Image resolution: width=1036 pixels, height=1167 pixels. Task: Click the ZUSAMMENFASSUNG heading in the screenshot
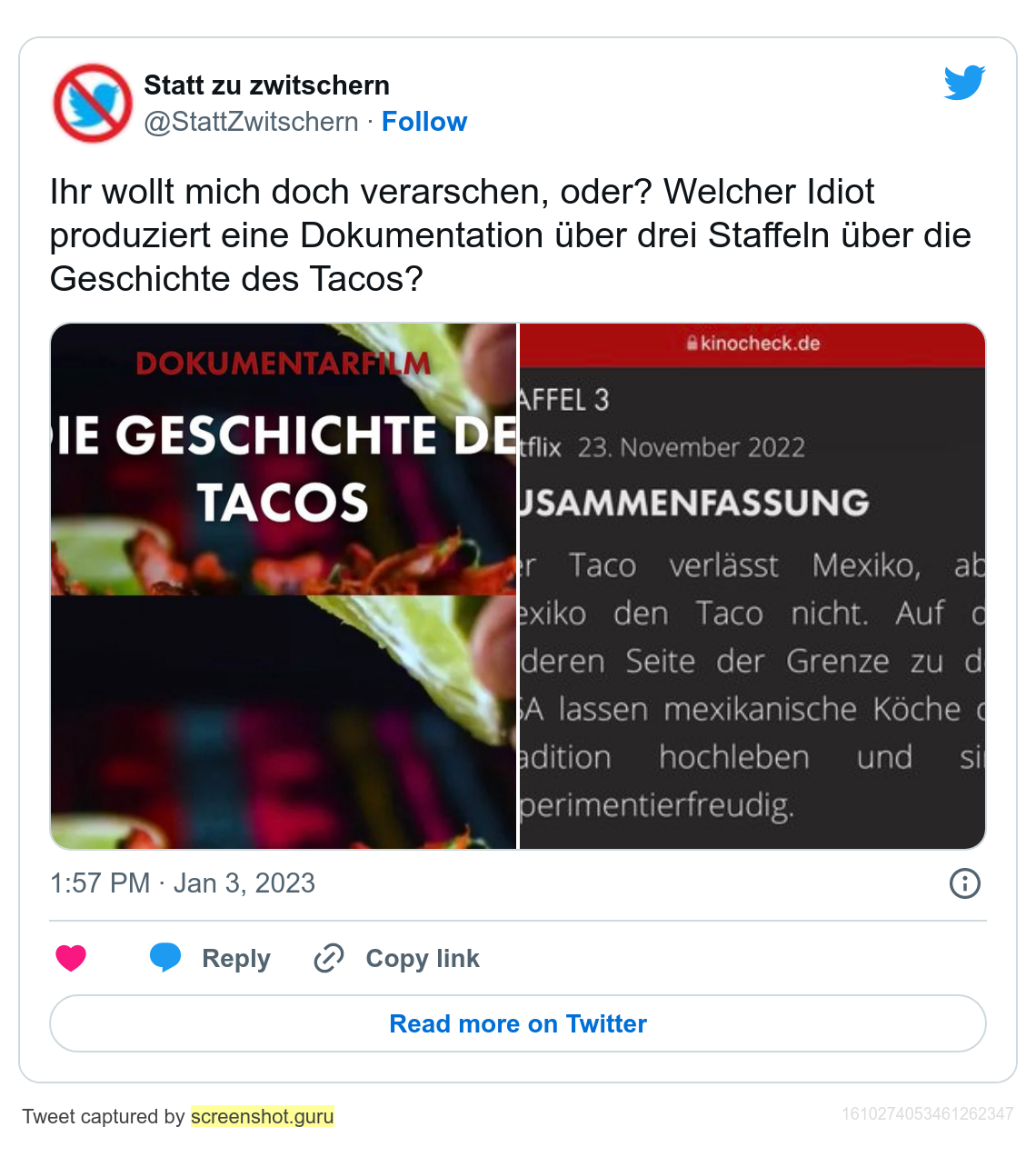click(x=695, y=503)
